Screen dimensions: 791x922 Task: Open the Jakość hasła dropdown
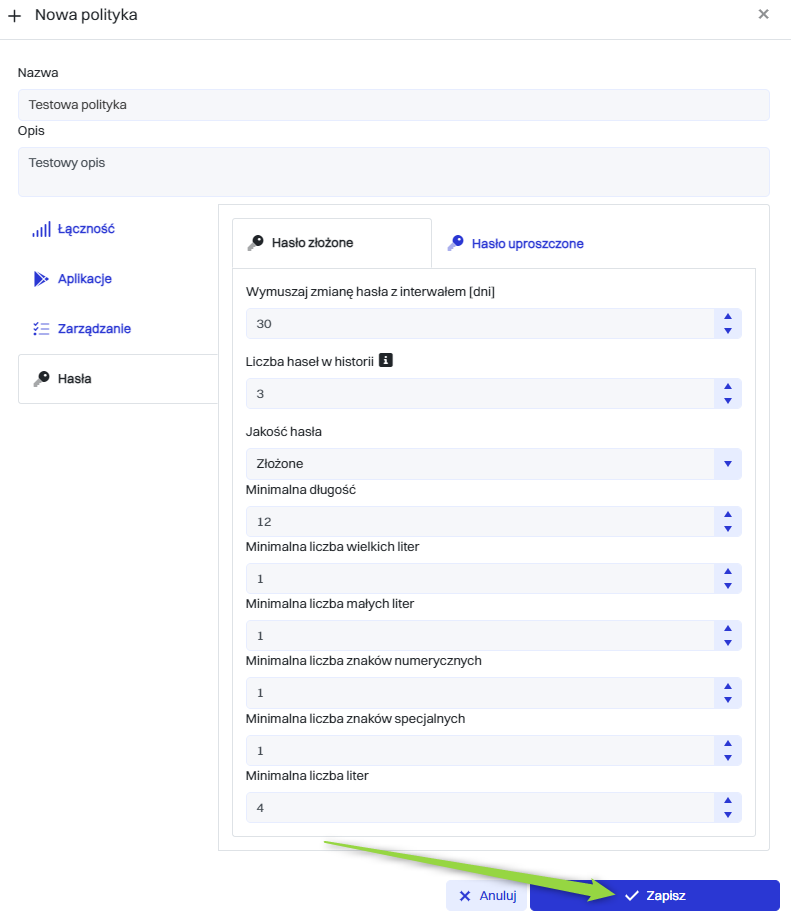pos(727,464)
